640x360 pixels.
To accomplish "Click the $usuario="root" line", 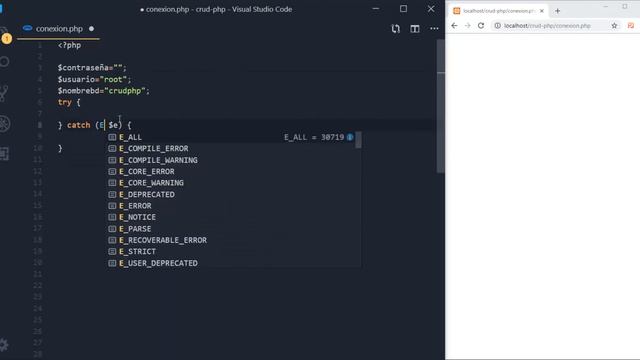I will (94, 79).
